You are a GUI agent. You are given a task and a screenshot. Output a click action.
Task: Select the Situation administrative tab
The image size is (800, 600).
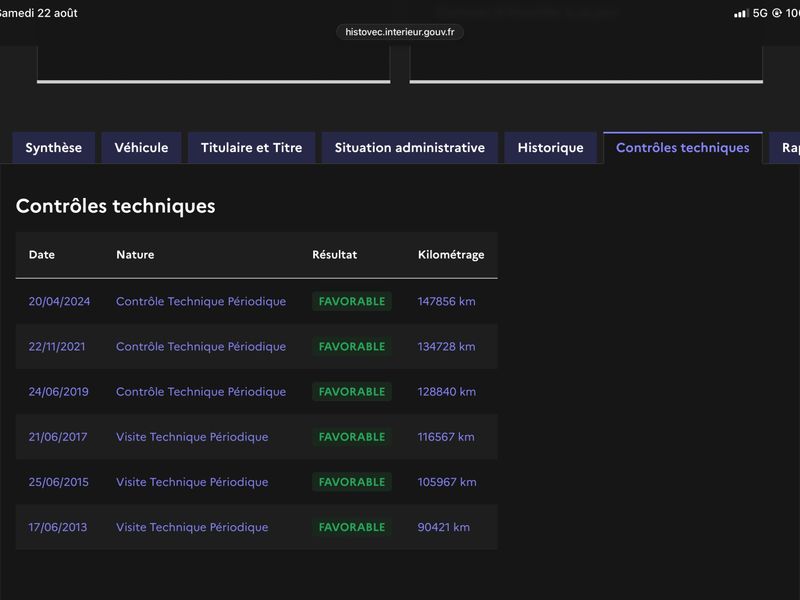[x=410, y=148]
